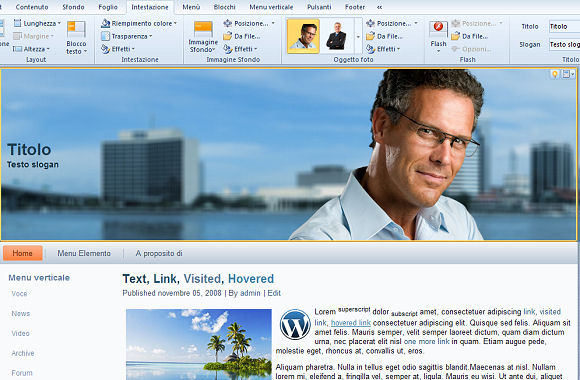Switch to the Footer ribbon tab
The height and width of the screenshot is (380, 580).
point(355,7)
